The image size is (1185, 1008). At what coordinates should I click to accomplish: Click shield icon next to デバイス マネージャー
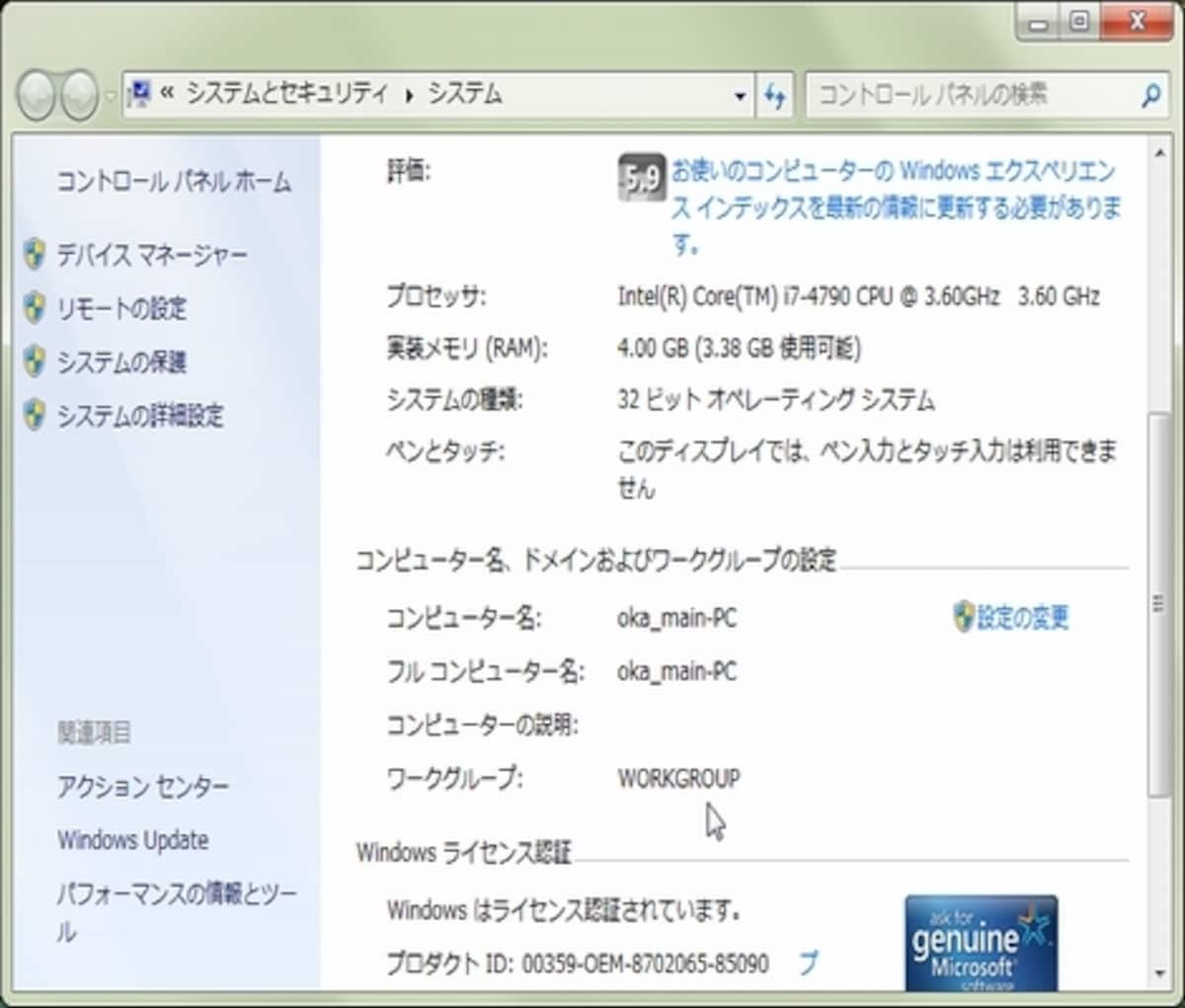(x=35, y=254)
